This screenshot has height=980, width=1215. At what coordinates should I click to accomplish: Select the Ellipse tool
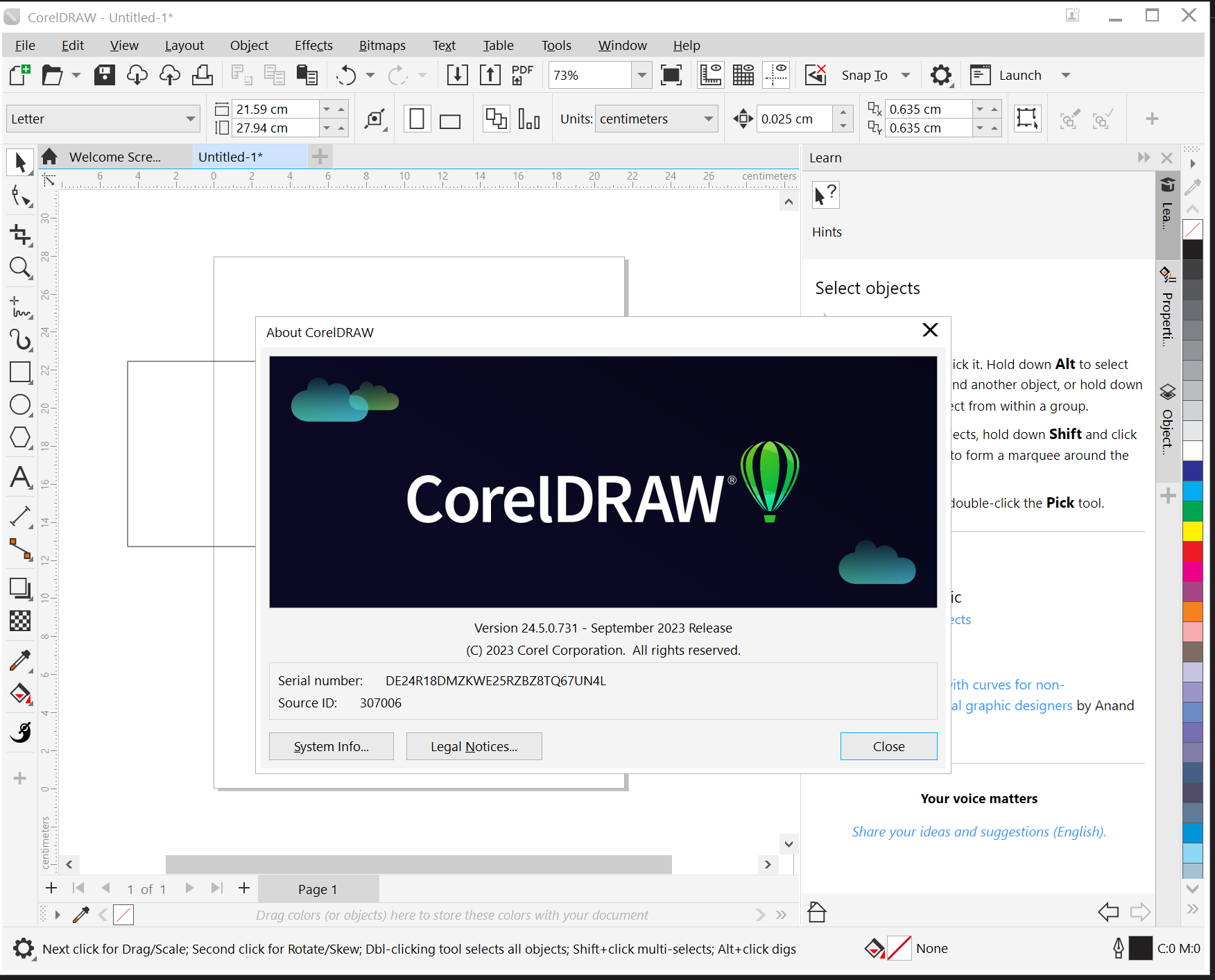pos(20,405)
